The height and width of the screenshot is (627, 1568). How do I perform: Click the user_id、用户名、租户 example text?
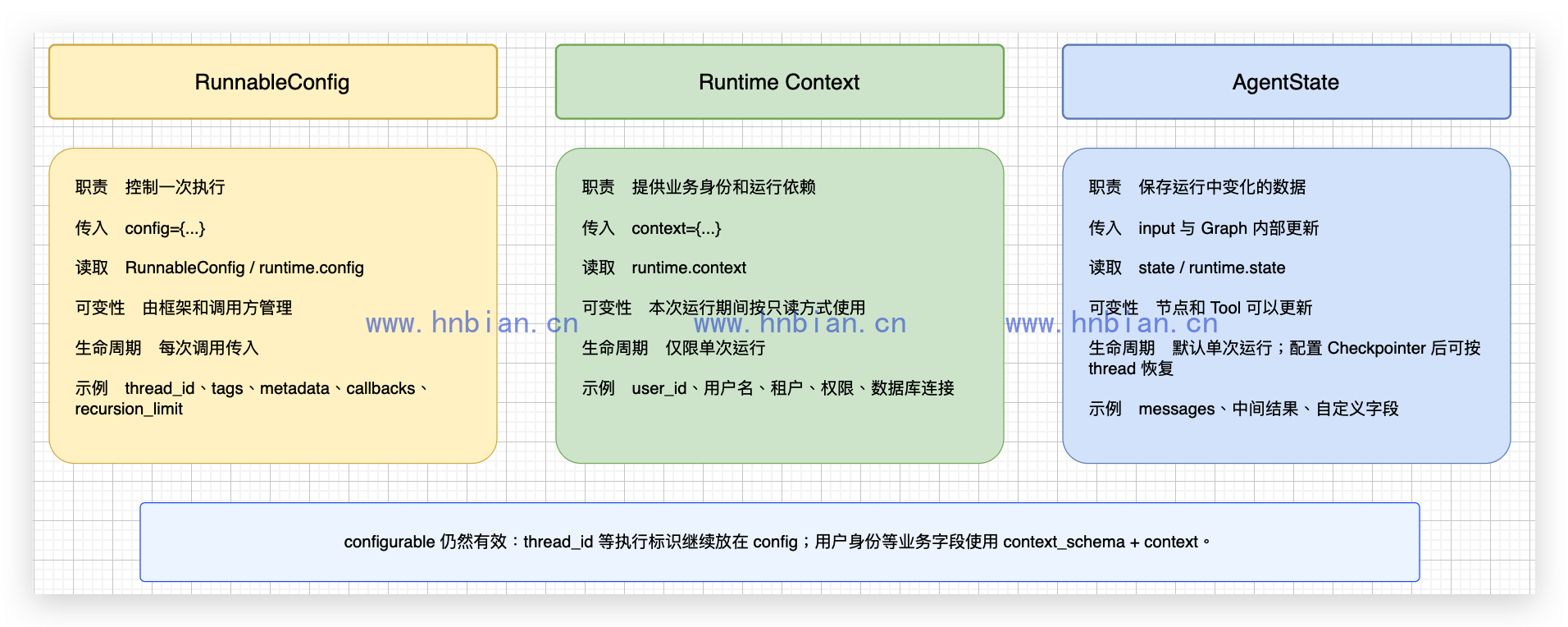click(x=768, y=388)
